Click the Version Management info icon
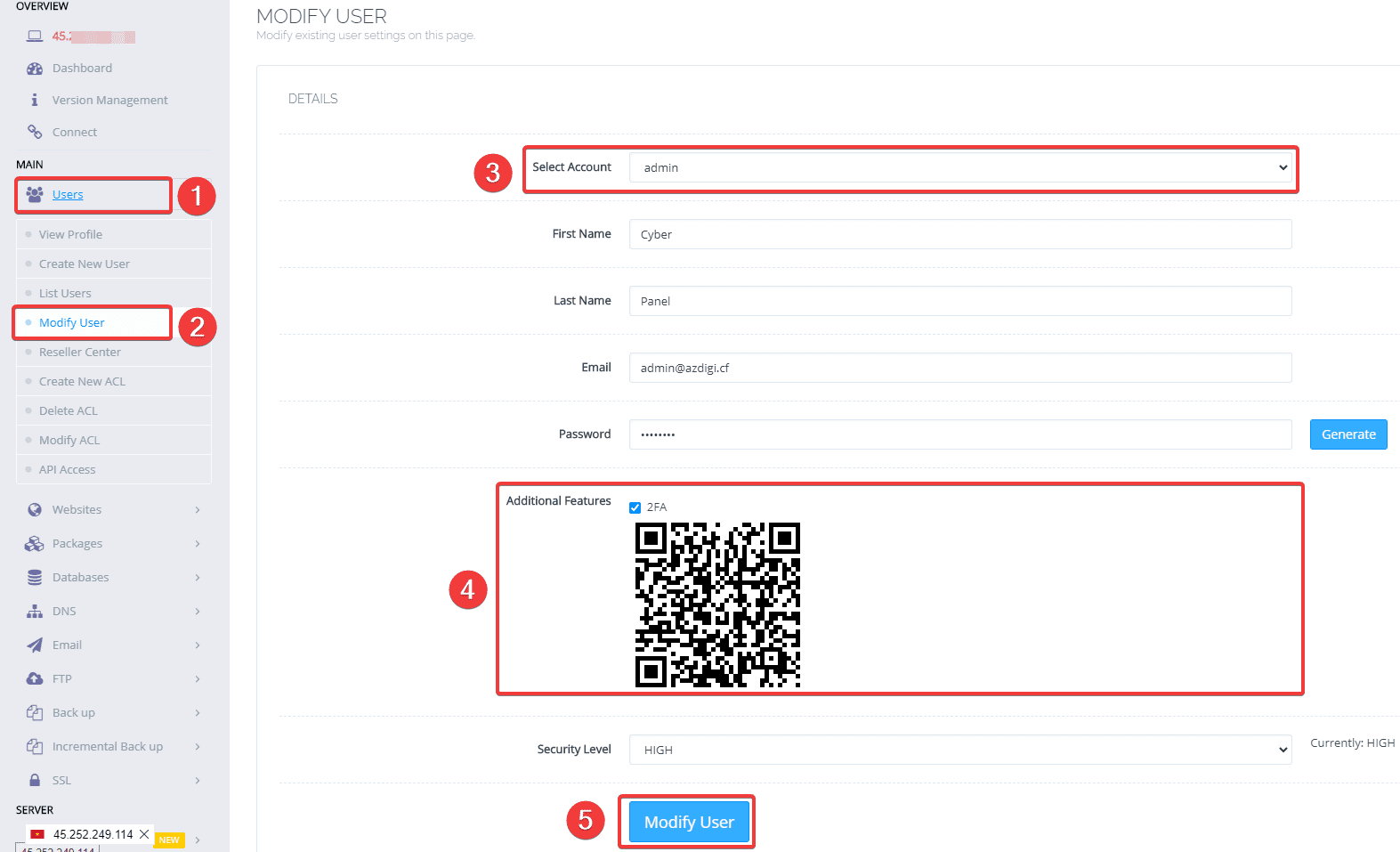The height and width of the screenshot is (852, 1400). point(35,101)
